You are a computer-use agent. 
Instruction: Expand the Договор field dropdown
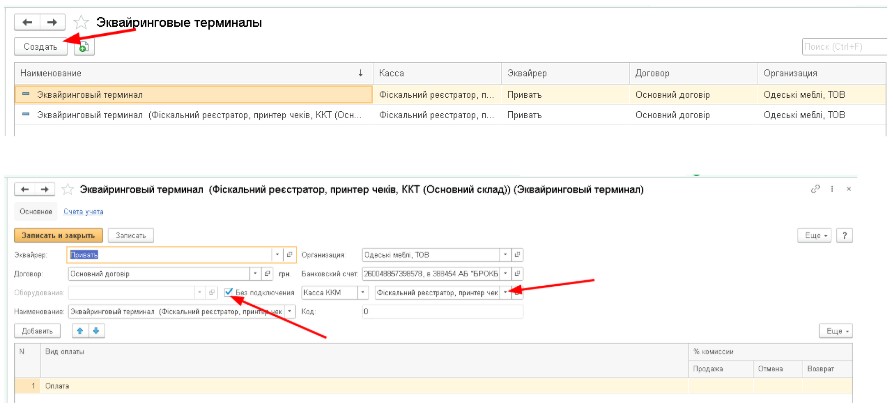256,273
